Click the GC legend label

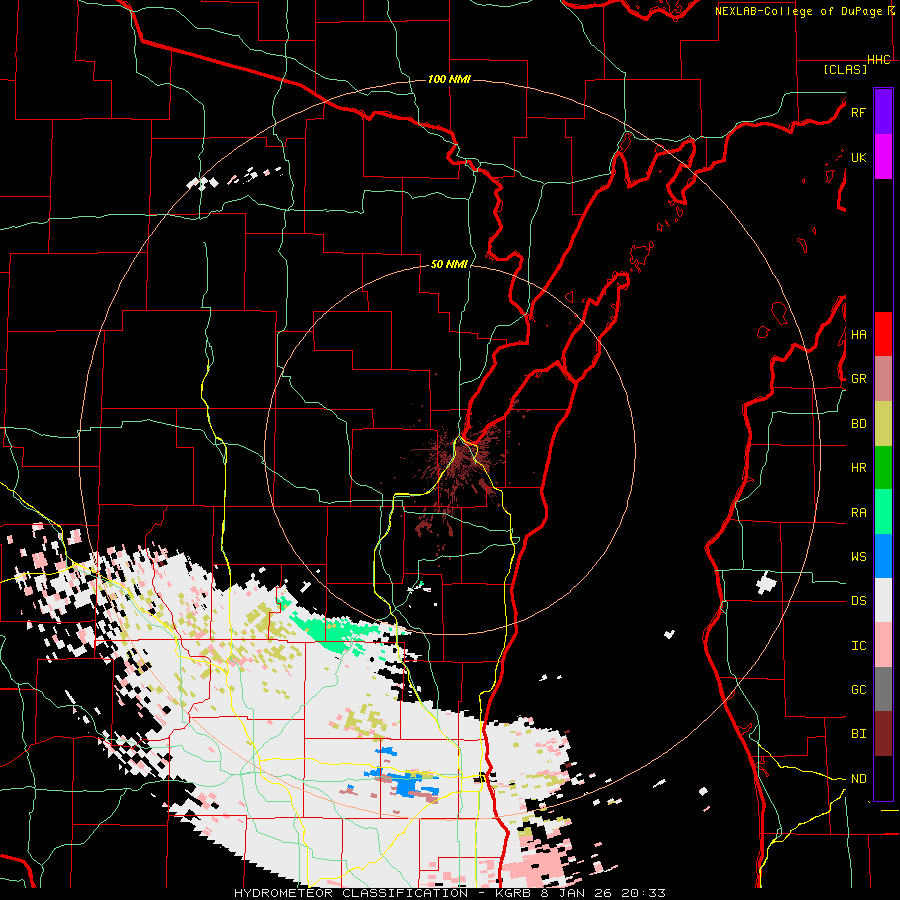pyautogui.click(x=858, y=690)
